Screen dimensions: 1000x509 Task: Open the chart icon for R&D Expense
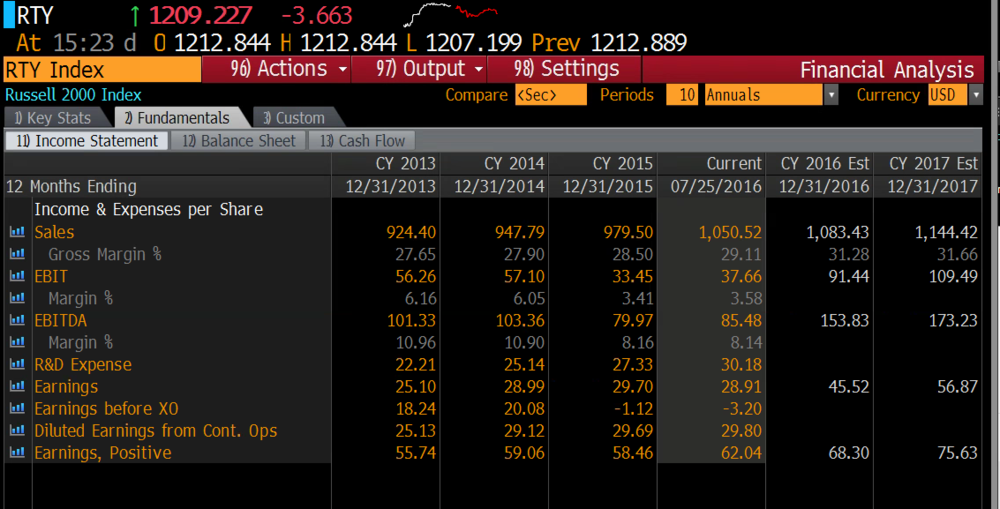point(17,364)
